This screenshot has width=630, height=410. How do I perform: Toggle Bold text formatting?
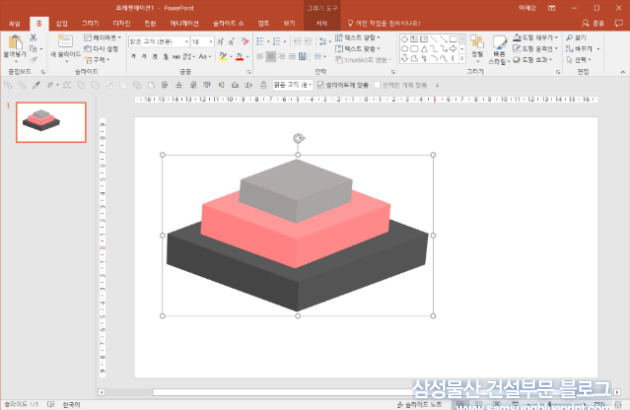133,57
